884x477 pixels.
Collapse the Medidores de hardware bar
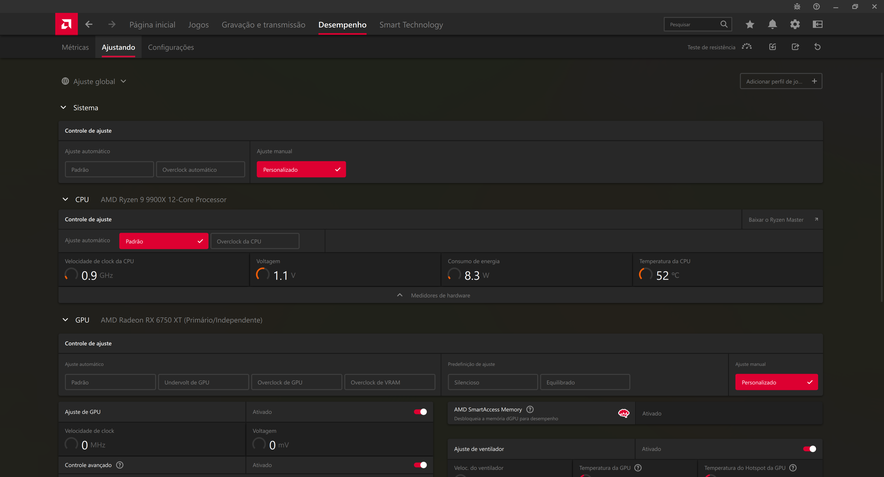click(x=440, y=295)
